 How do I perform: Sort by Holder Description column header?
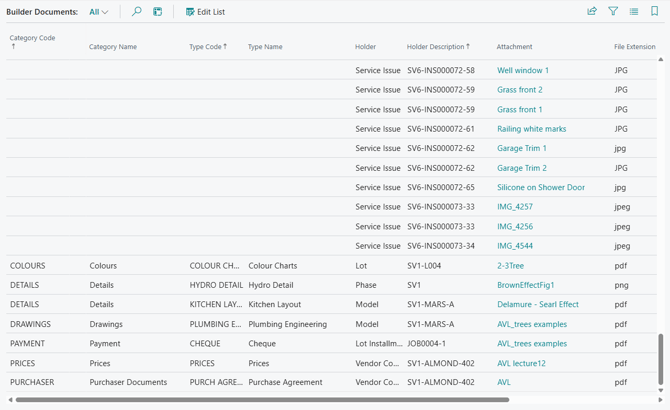point(438,47)
